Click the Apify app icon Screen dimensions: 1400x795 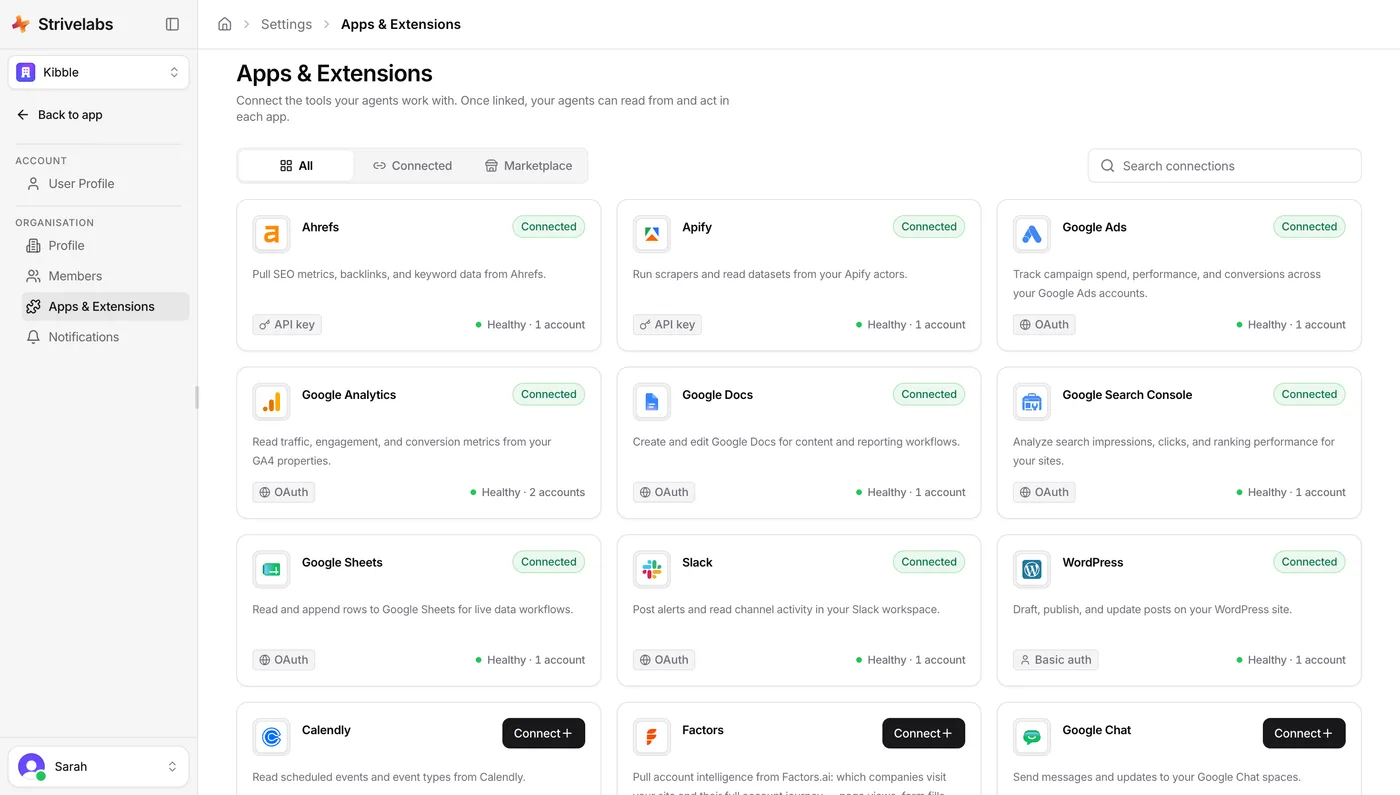[x=651, y=235]
